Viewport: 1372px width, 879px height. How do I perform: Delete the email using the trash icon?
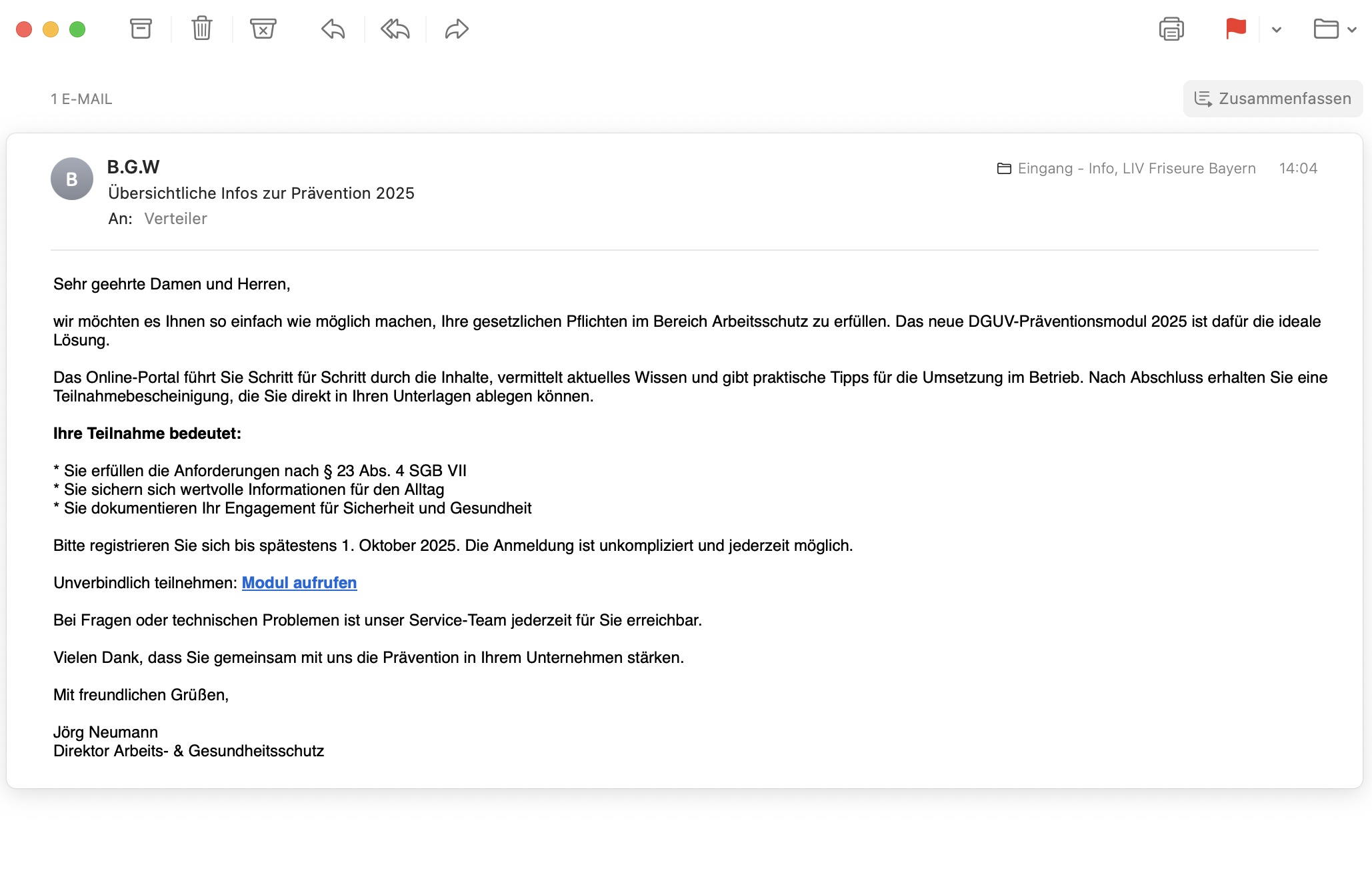point(202,29)
